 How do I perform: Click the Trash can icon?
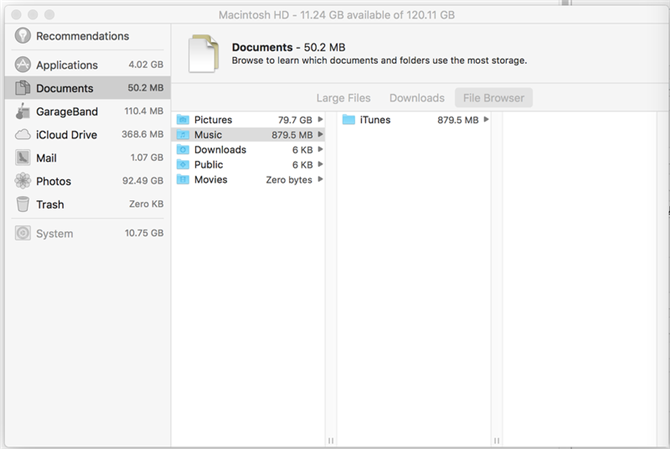23,204
